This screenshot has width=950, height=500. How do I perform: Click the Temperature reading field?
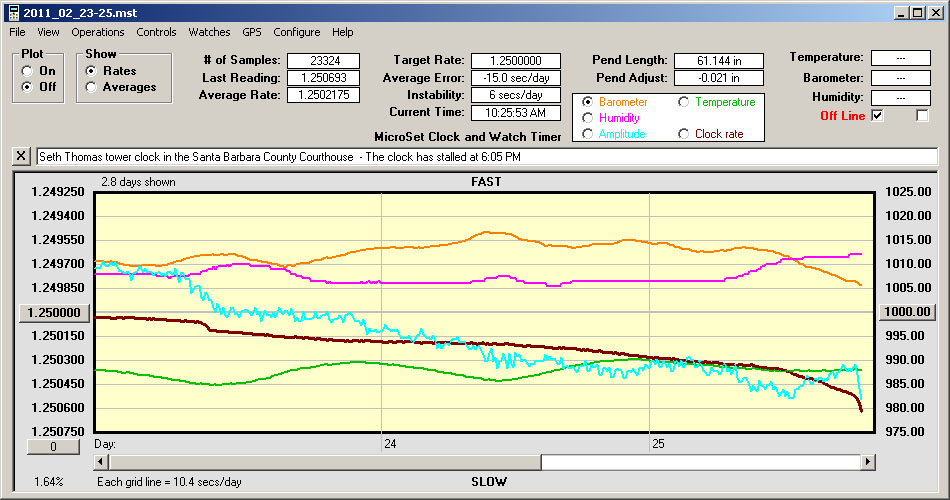pyautogui.click(x=901, y=58)
